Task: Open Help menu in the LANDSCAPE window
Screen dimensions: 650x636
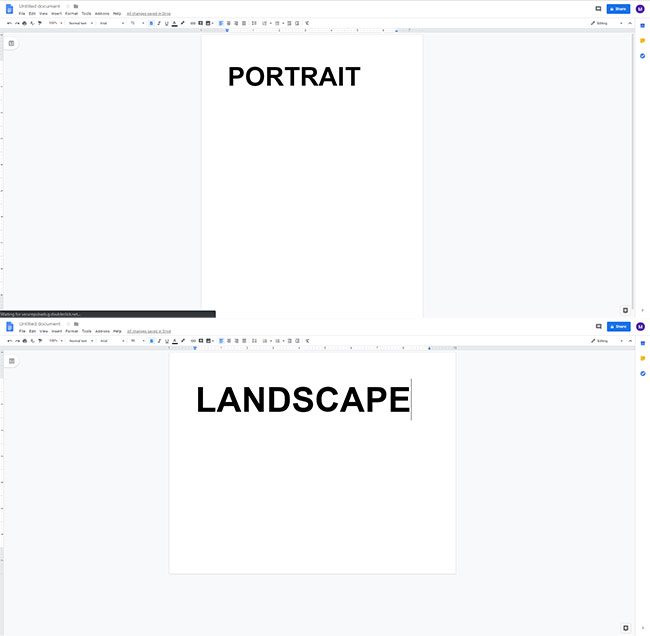Action: click(117, 331)
